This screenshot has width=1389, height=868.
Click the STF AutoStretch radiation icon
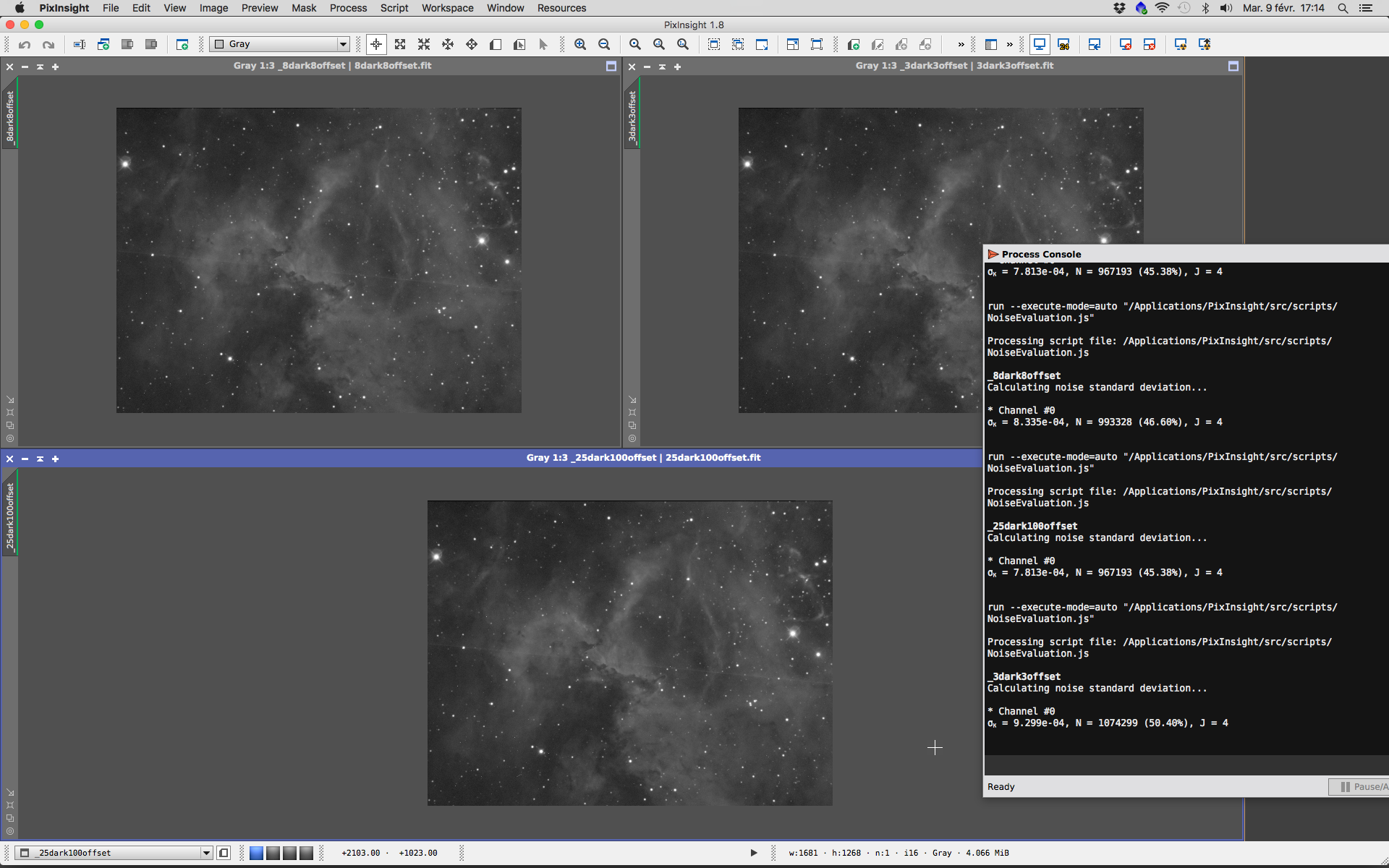(1181, 44)
